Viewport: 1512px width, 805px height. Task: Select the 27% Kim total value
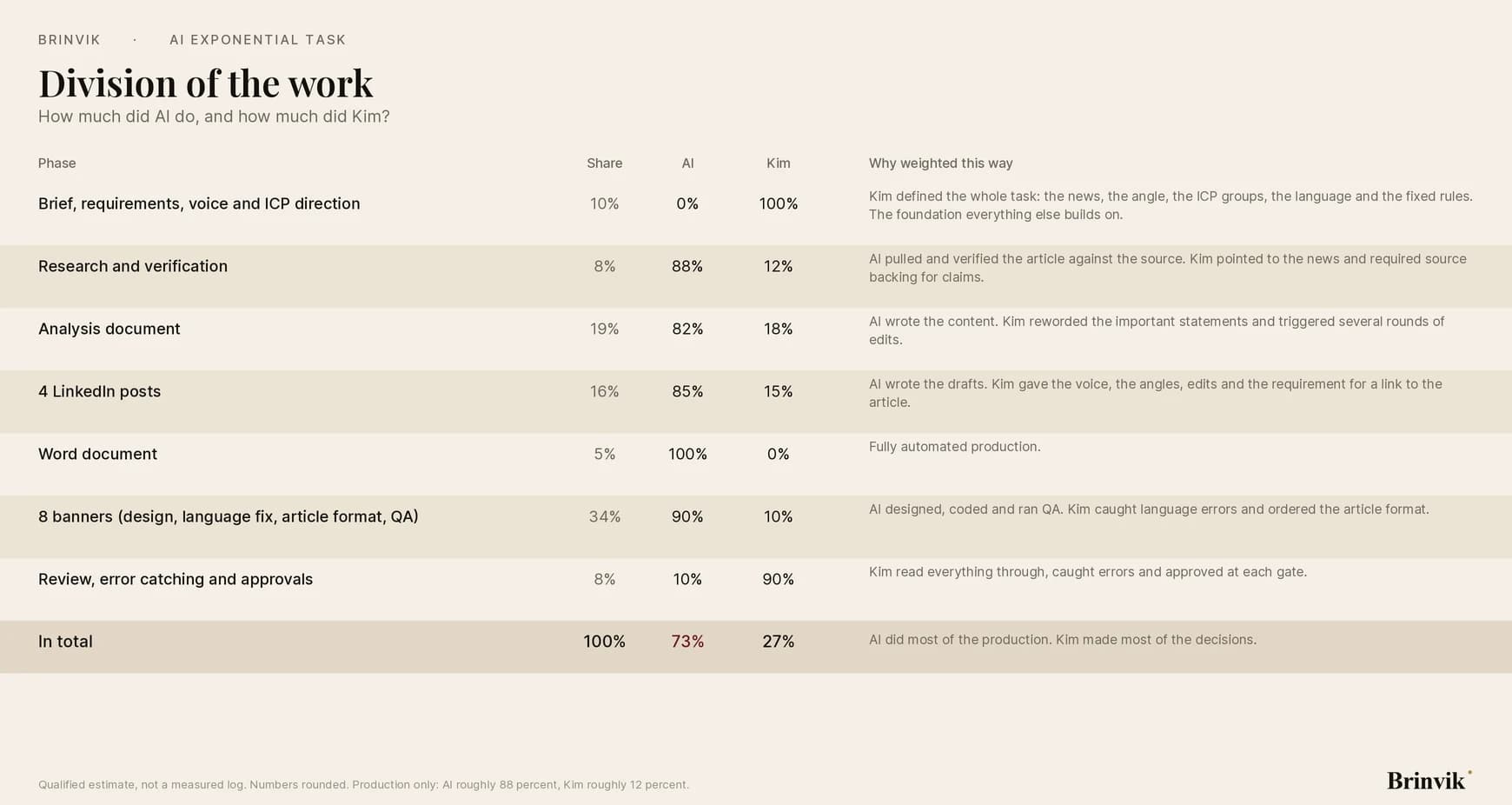[x=779, y=642]
